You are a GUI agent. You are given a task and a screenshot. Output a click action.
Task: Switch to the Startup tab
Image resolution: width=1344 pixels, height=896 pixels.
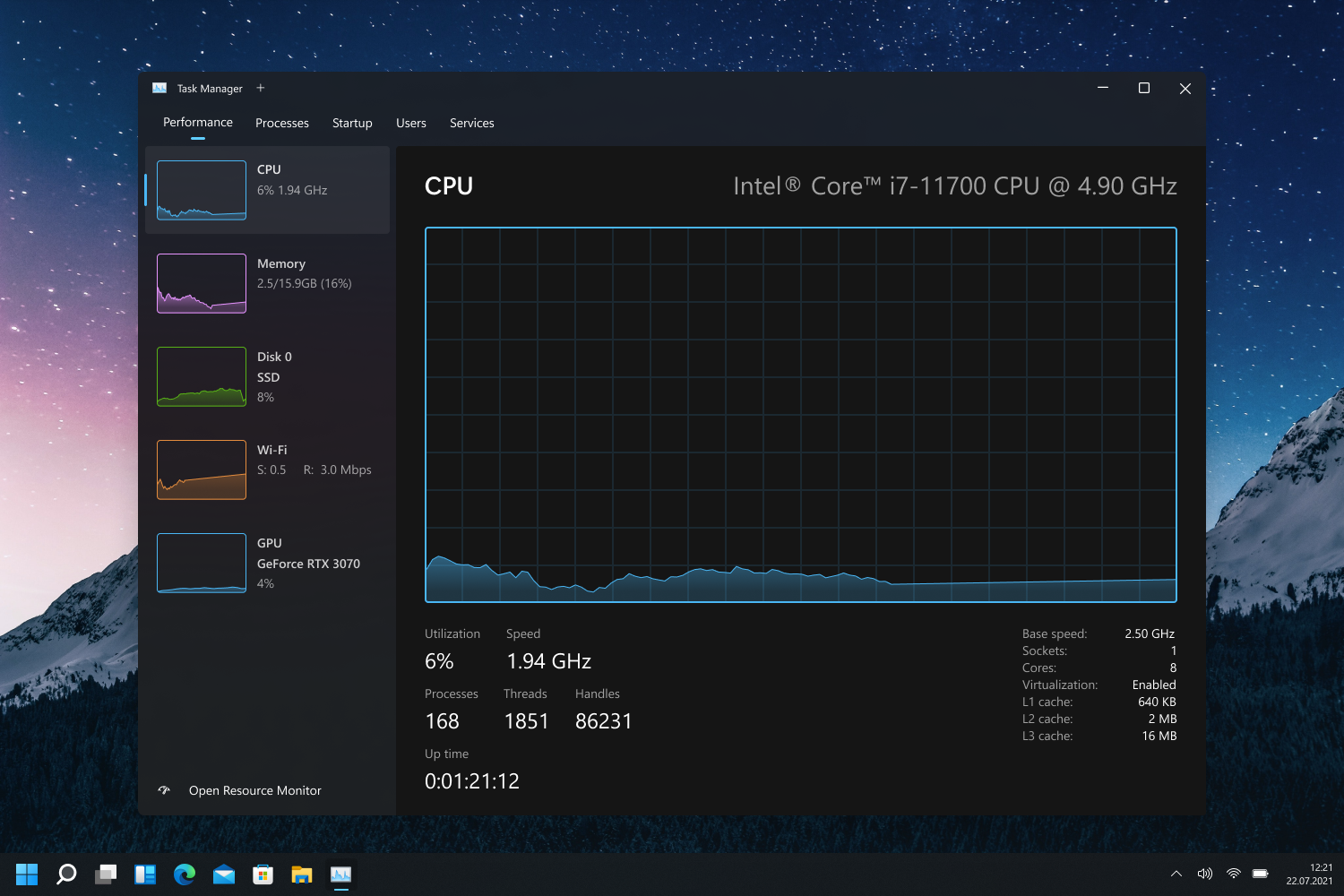(x=351, y=123)
